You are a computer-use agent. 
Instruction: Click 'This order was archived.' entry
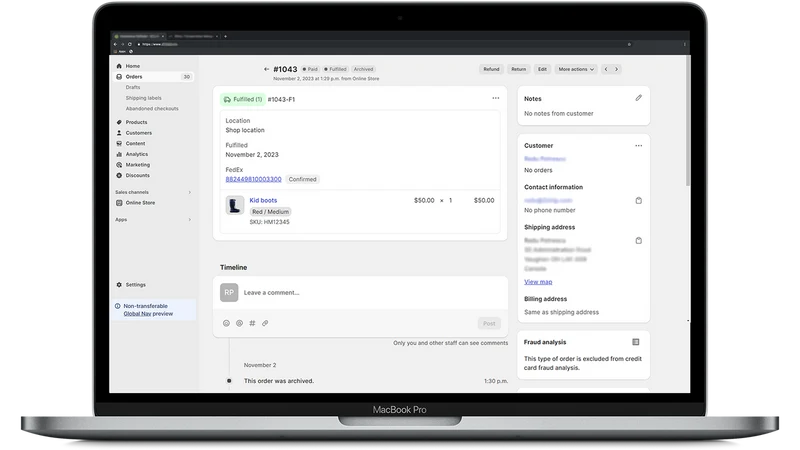click(279, 381)
